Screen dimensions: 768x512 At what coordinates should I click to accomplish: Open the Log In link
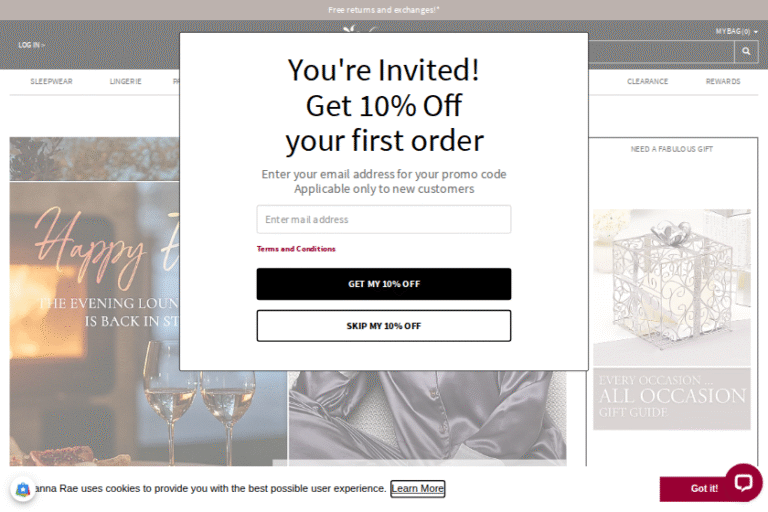coord(31,45)
